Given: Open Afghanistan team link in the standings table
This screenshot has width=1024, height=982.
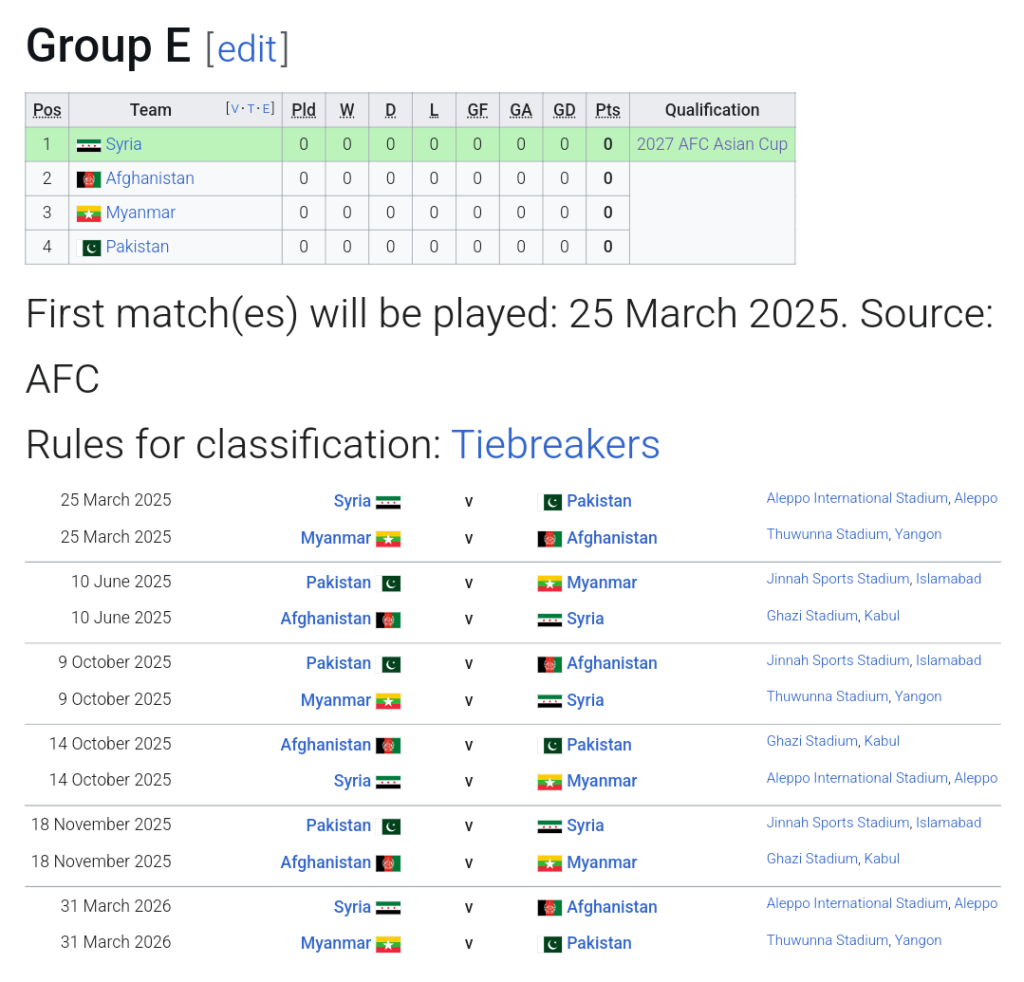Looking at the screenshot, I should tap(150, 178).
